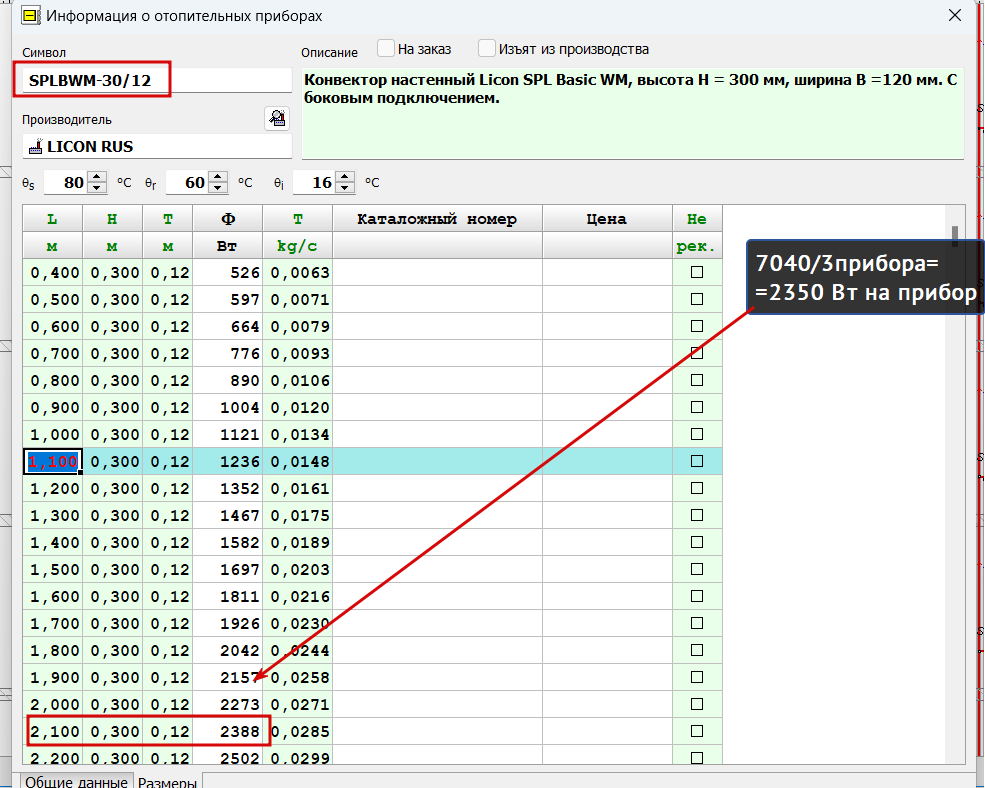Switch to the 'Размеры' tab

coord(168,782)
